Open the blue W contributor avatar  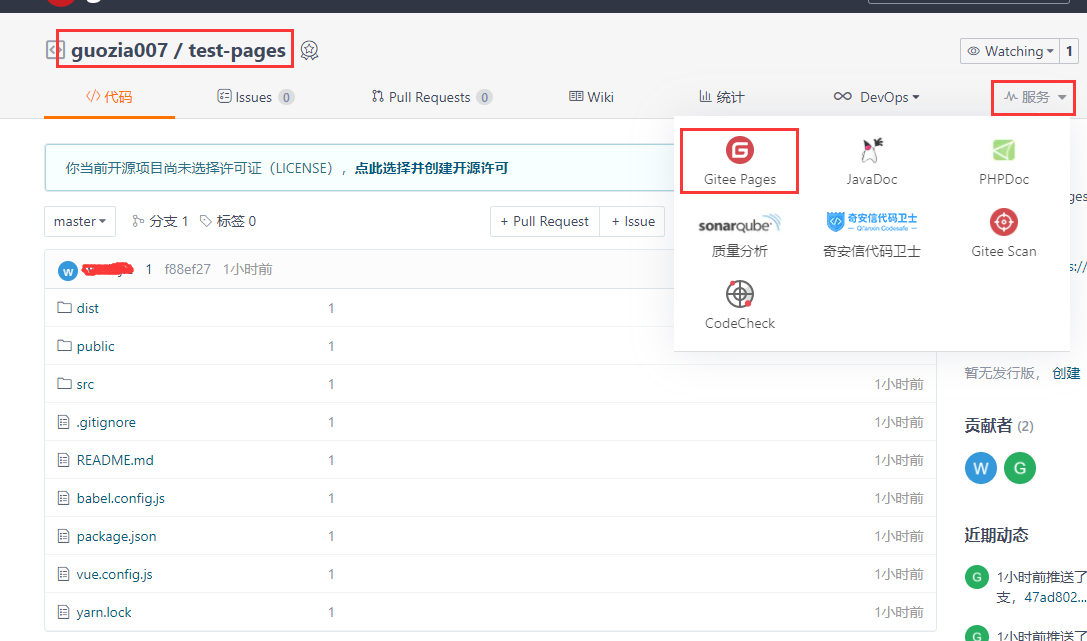980,468
